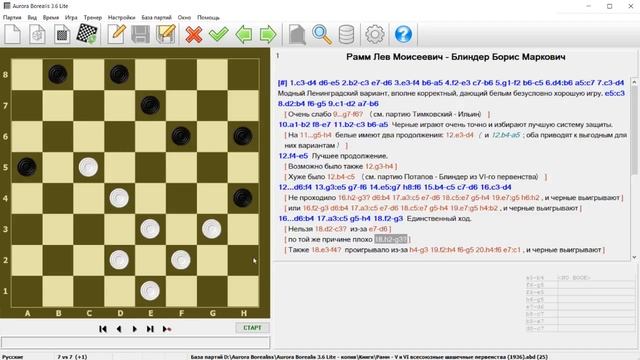Select the black checker on a5
The image size is (640, 360).
pos(27,167)
